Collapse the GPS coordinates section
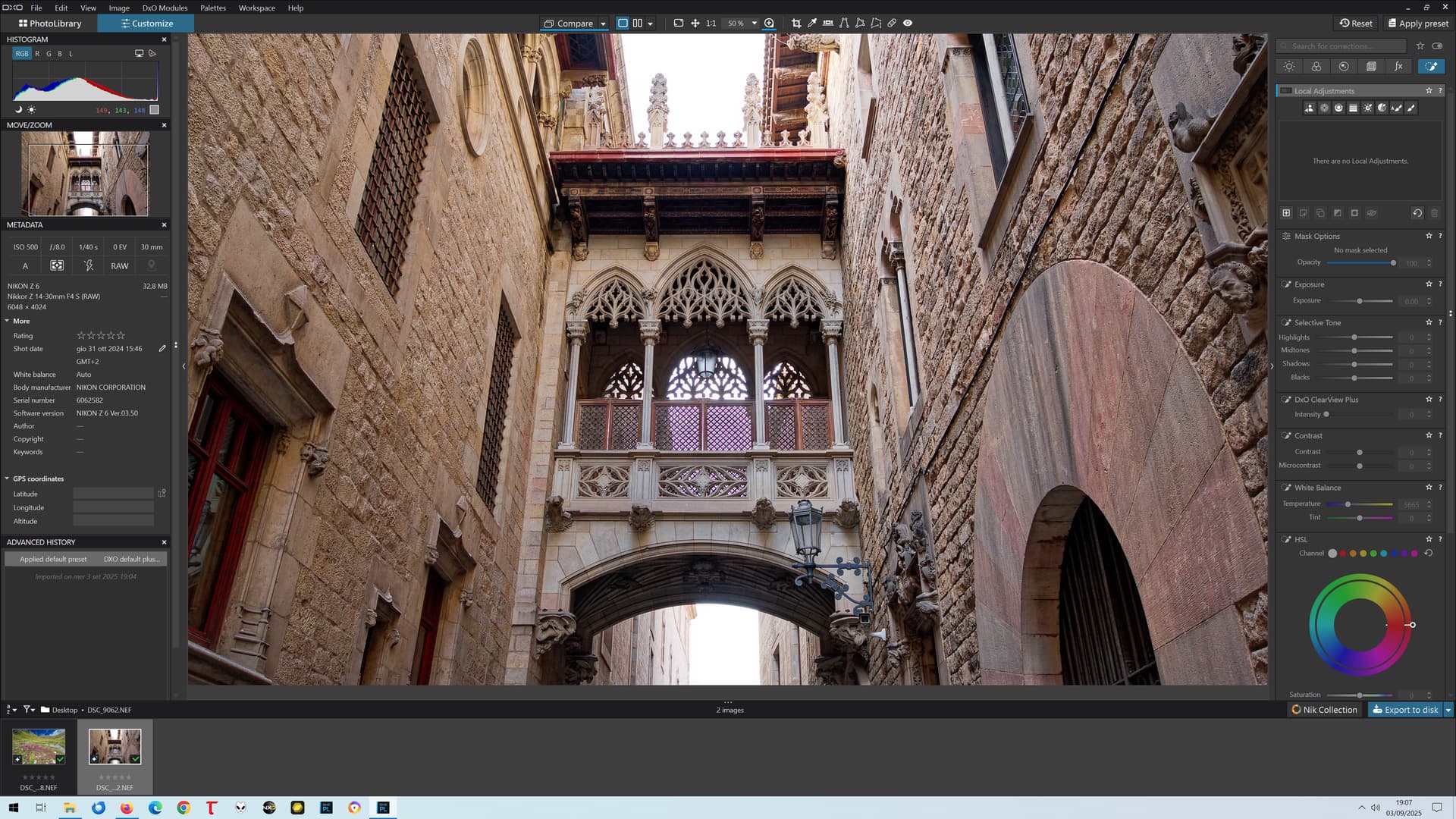This screenshot has width=1456, height=819. [x=7, y=479]
